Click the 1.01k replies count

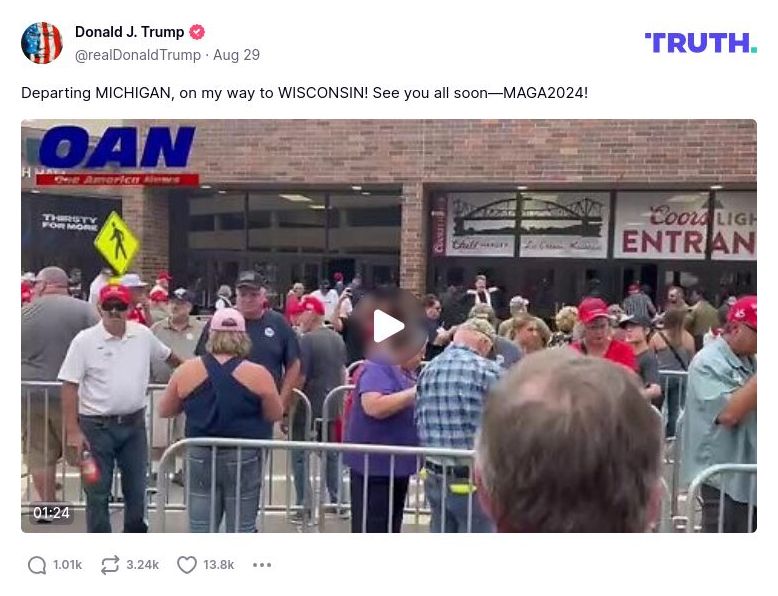[x=67, y=565]
